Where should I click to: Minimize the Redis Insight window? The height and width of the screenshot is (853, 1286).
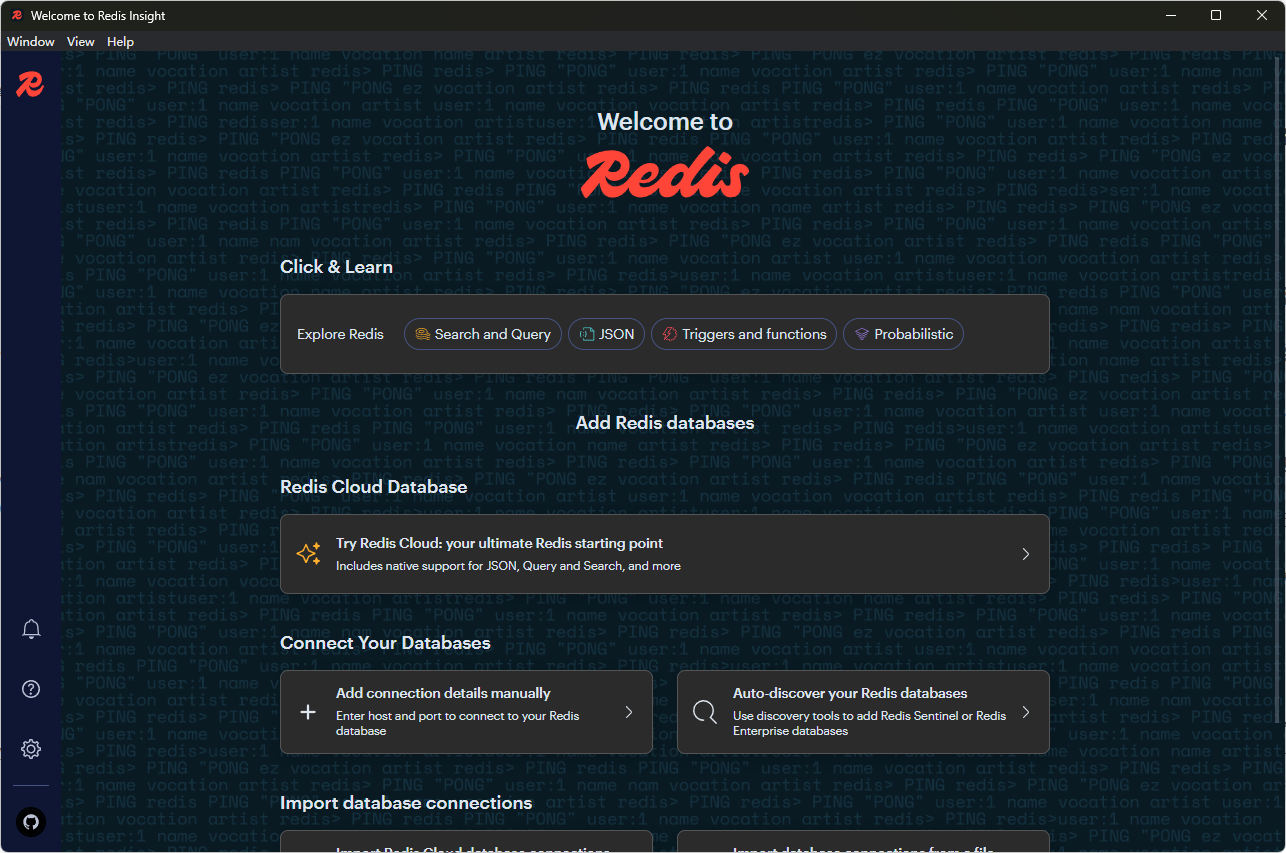pyautogui.click(x=1170, y=15)
